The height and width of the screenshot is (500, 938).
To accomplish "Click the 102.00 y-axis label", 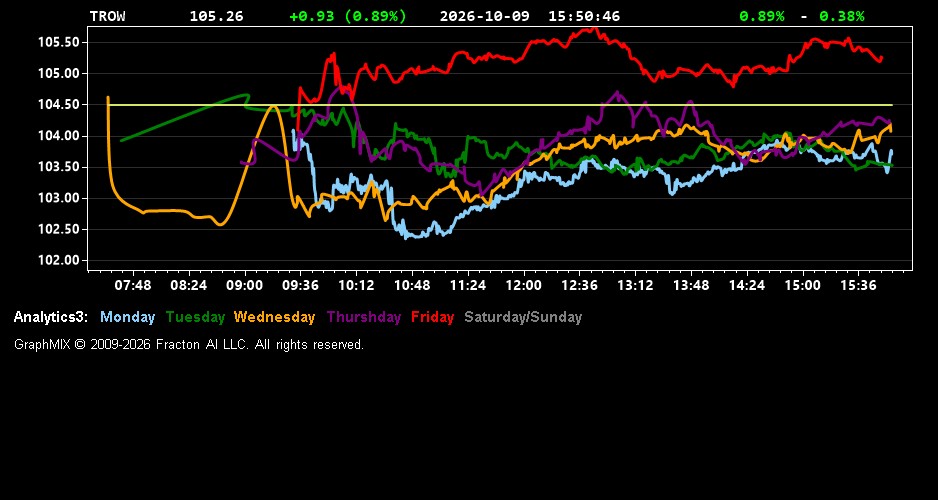I will [59, 260].
